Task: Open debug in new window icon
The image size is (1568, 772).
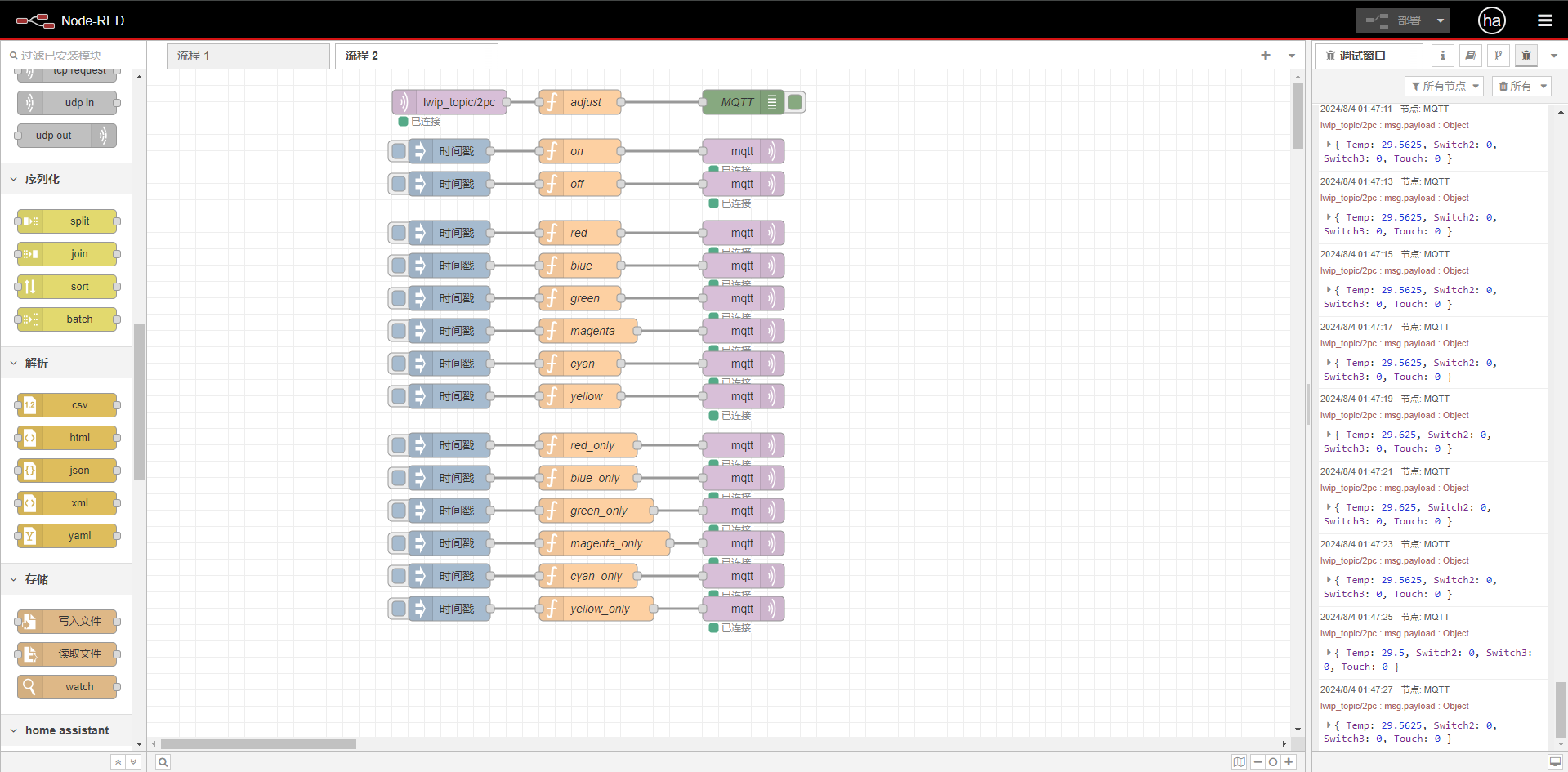Action: pyautogui.click(x=1555, y=762)
